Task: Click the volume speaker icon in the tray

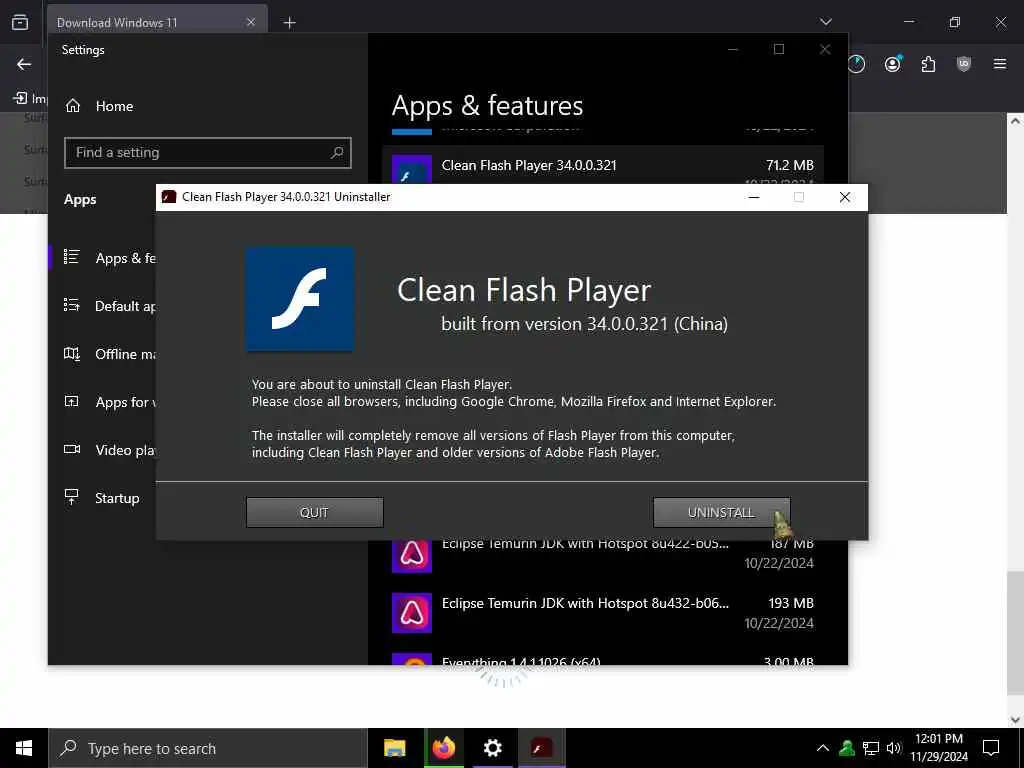Action: click(893, 748)
